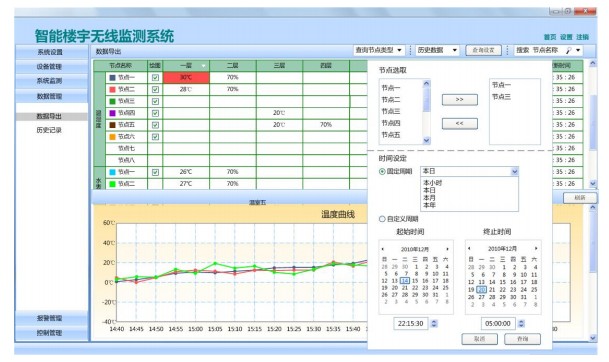Expand the 历史数据 dropdown

click(437, 50)
